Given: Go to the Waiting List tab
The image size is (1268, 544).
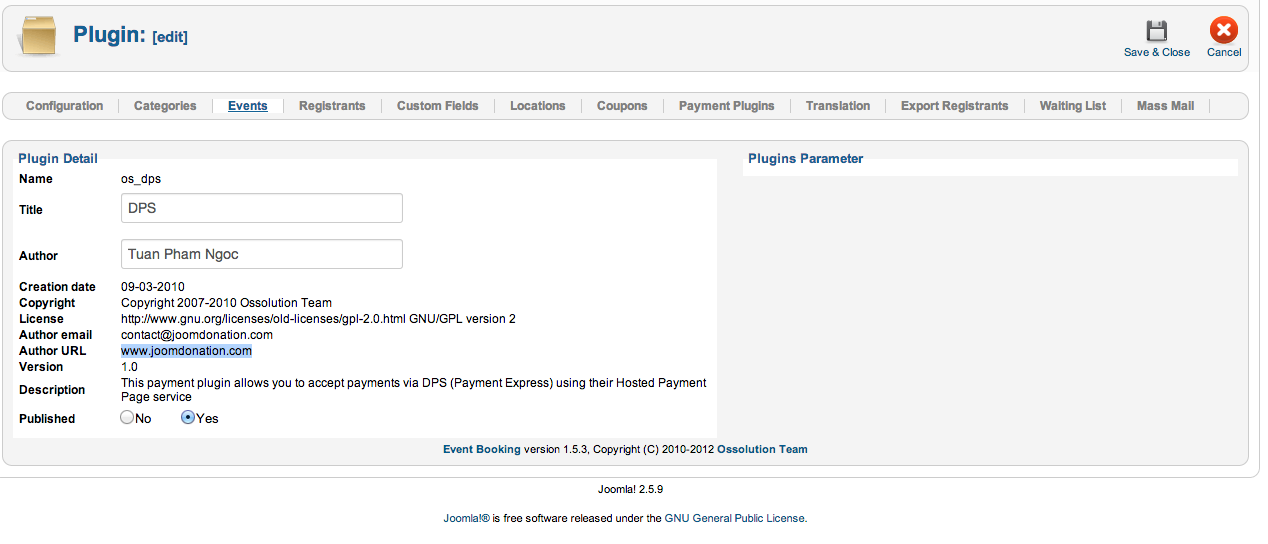Looking at the screenshot, I should (1072, 106).
